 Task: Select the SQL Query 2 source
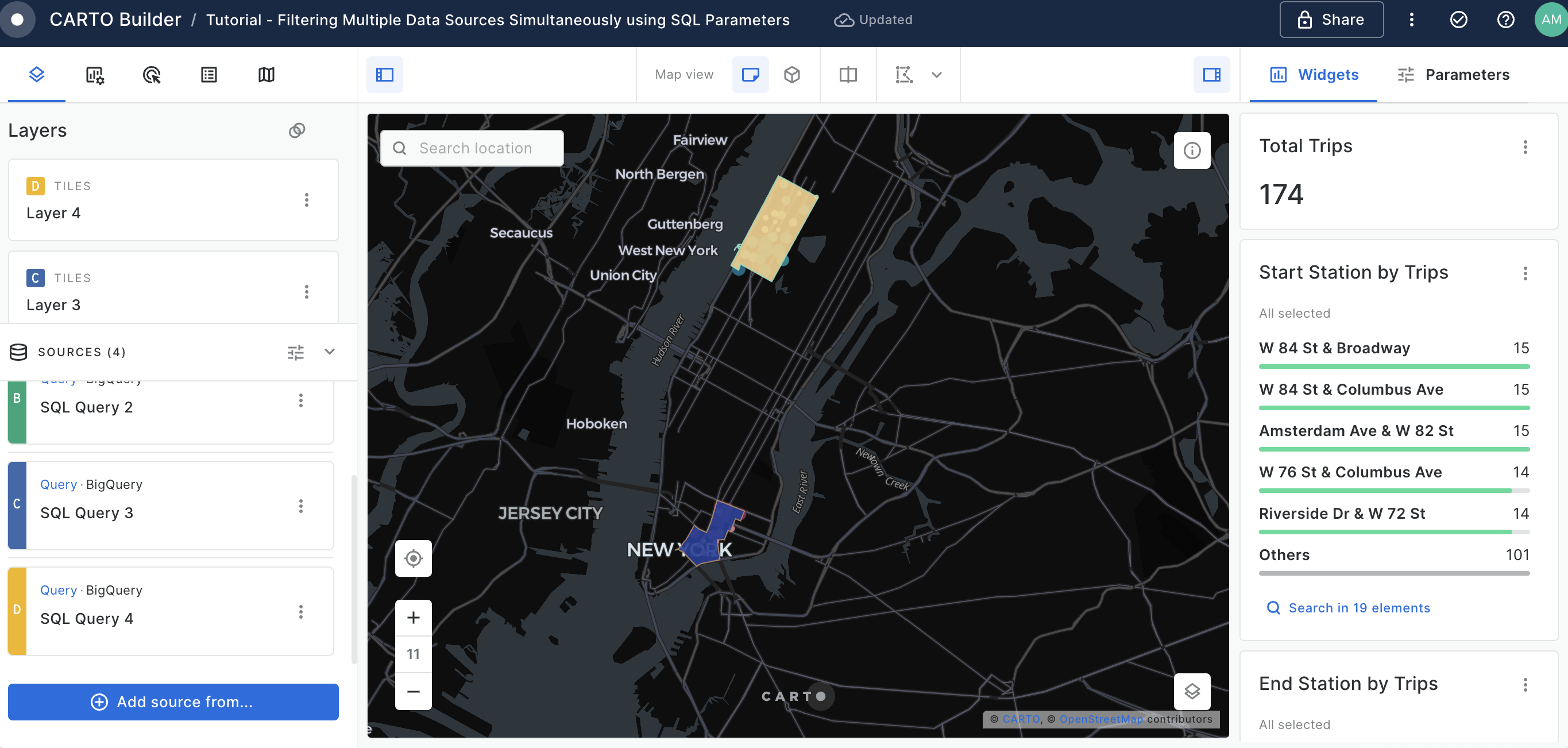pos(171,412)
